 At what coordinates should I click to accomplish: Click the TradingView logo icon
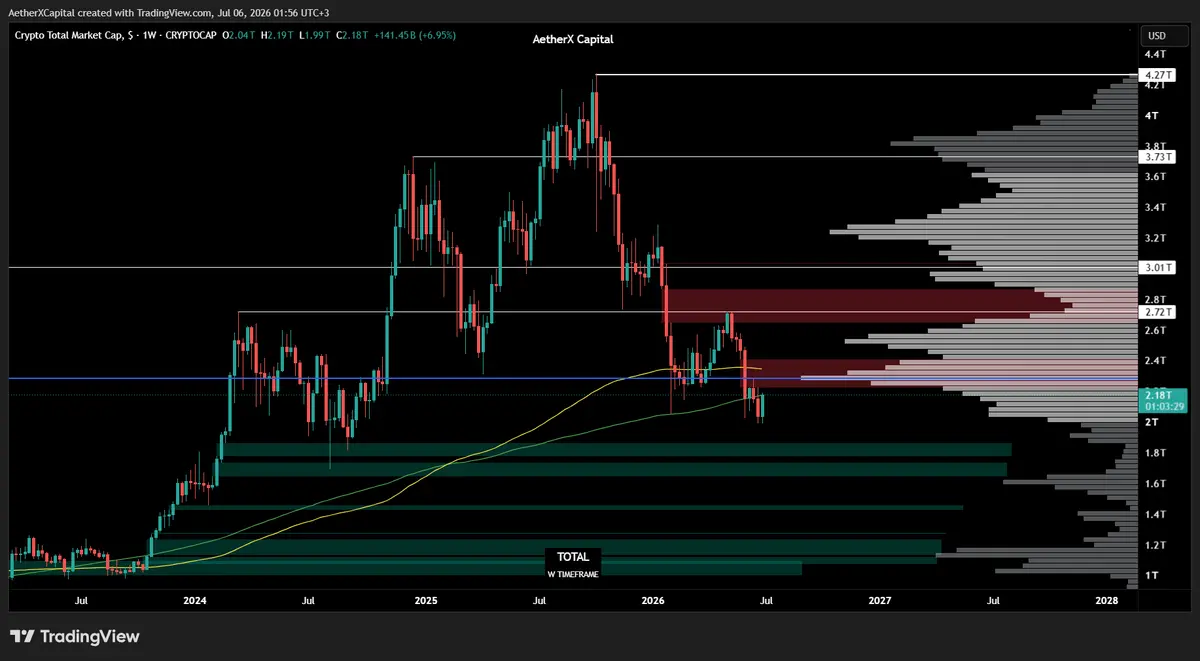[22, 636]
